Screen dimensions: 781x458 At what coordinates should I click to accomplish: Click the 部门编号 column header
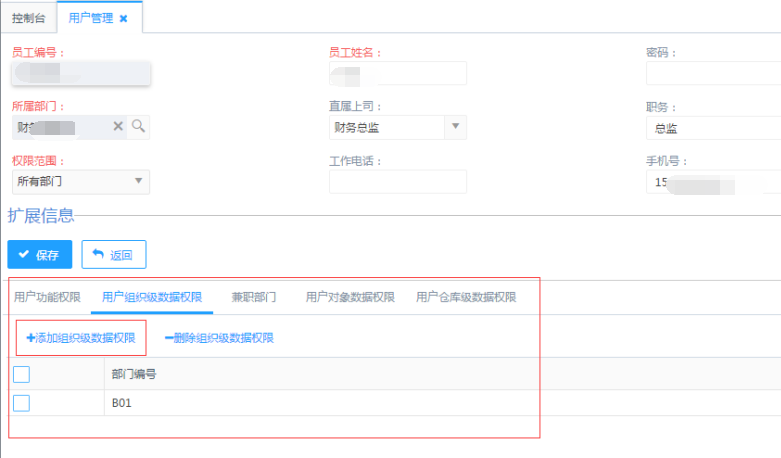pos(134,375)
